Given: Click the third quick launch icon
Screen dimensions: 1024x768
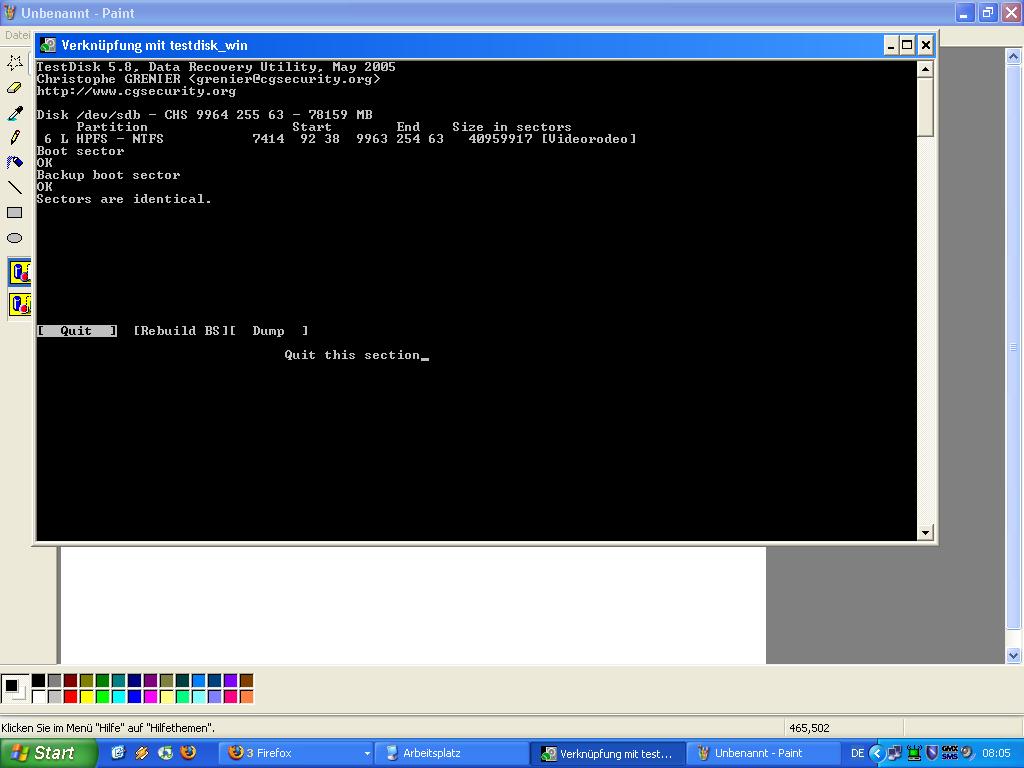Looking at the screenshot, I should point(165,752).
